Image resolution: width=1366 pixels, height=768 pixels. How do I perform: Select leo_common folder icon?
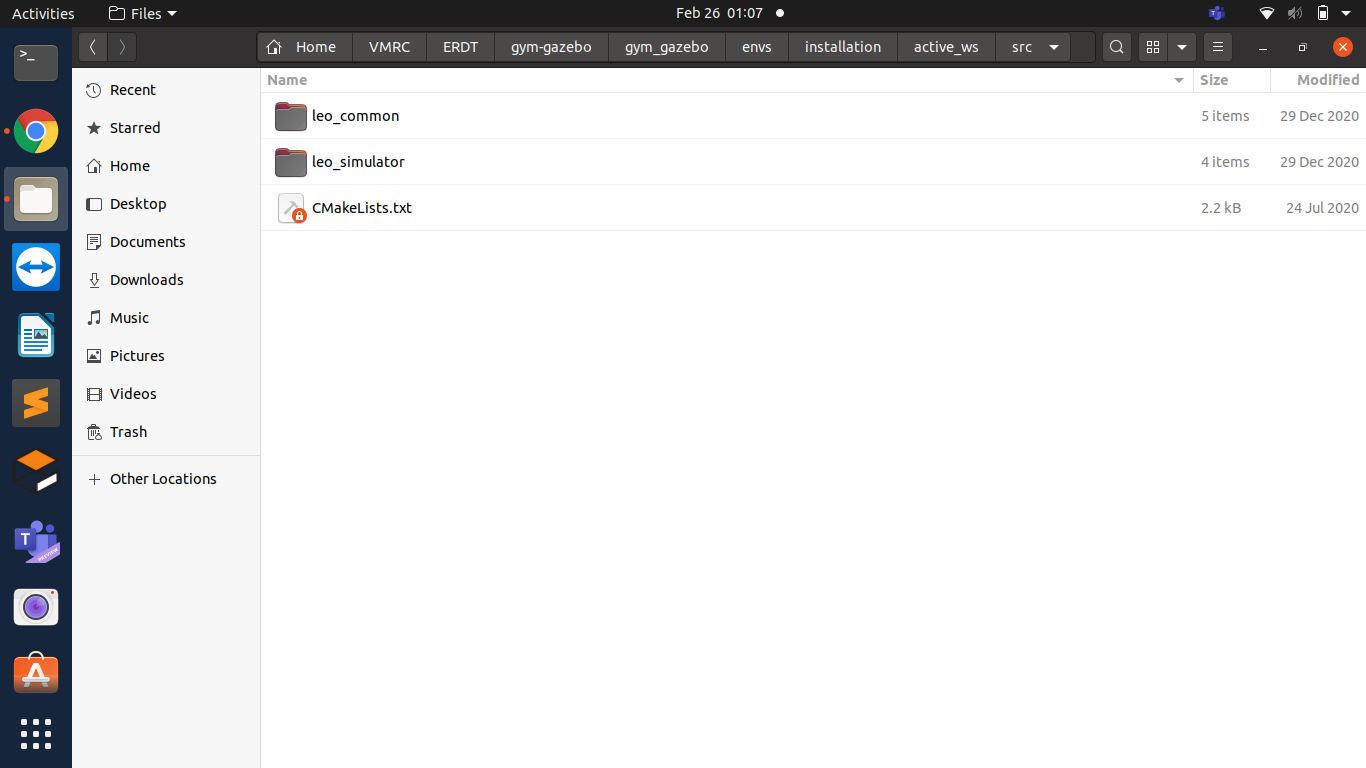[291, 116]
